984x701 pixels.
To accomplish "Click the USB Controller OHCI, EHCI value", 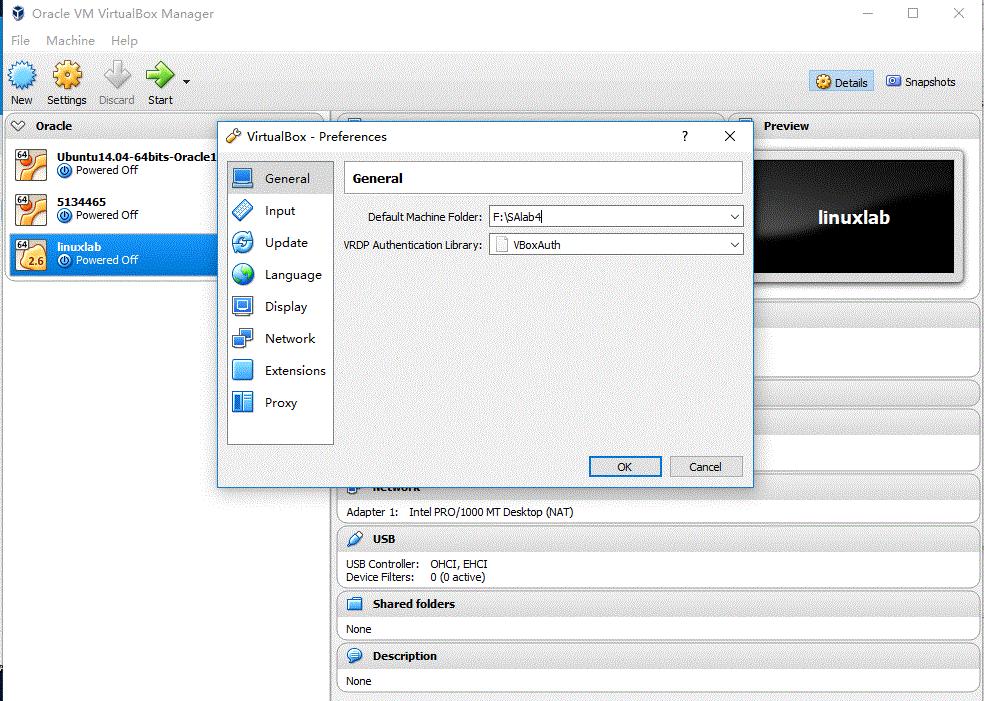I will pos(459,564).
